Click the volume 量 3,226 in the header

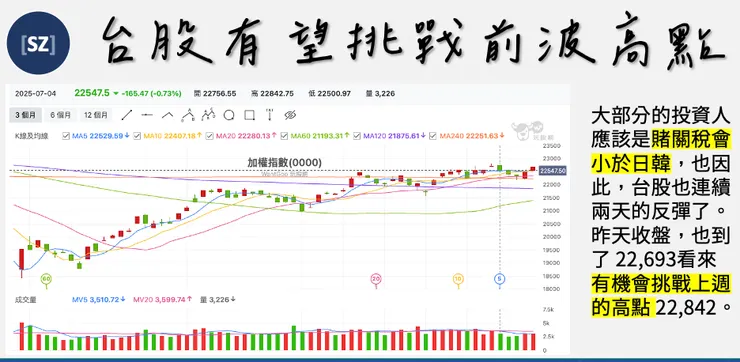tap(380, 93)
